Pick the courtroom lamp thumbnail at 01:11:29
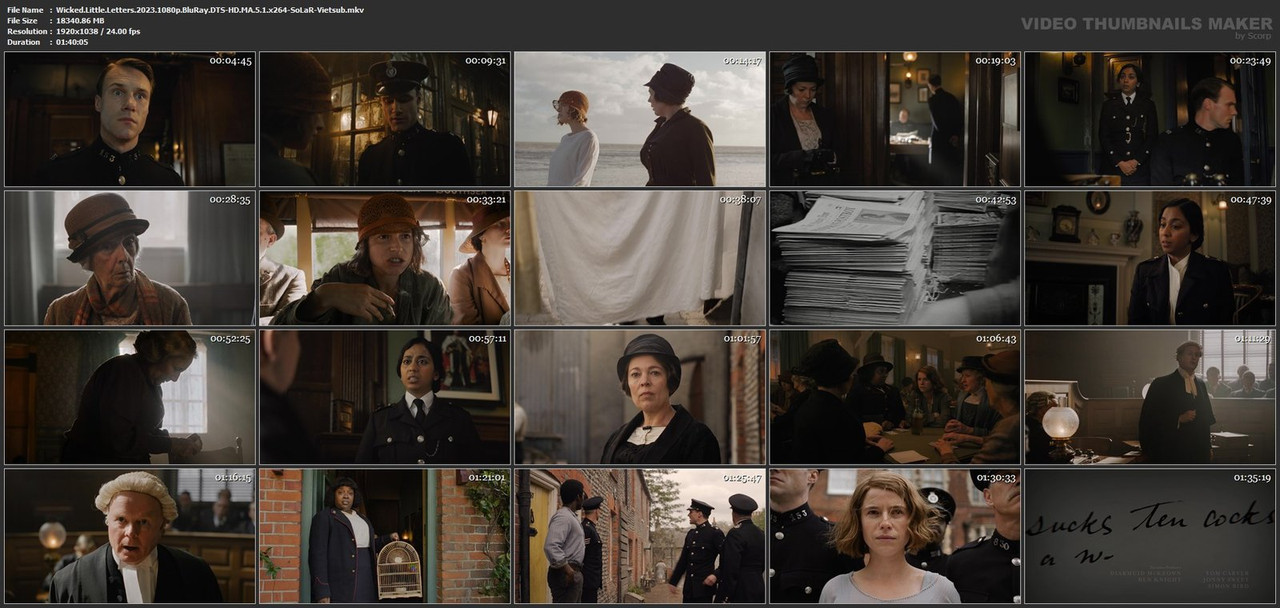This screenshot has width=1280, height=608. [x=1150, y=397]
